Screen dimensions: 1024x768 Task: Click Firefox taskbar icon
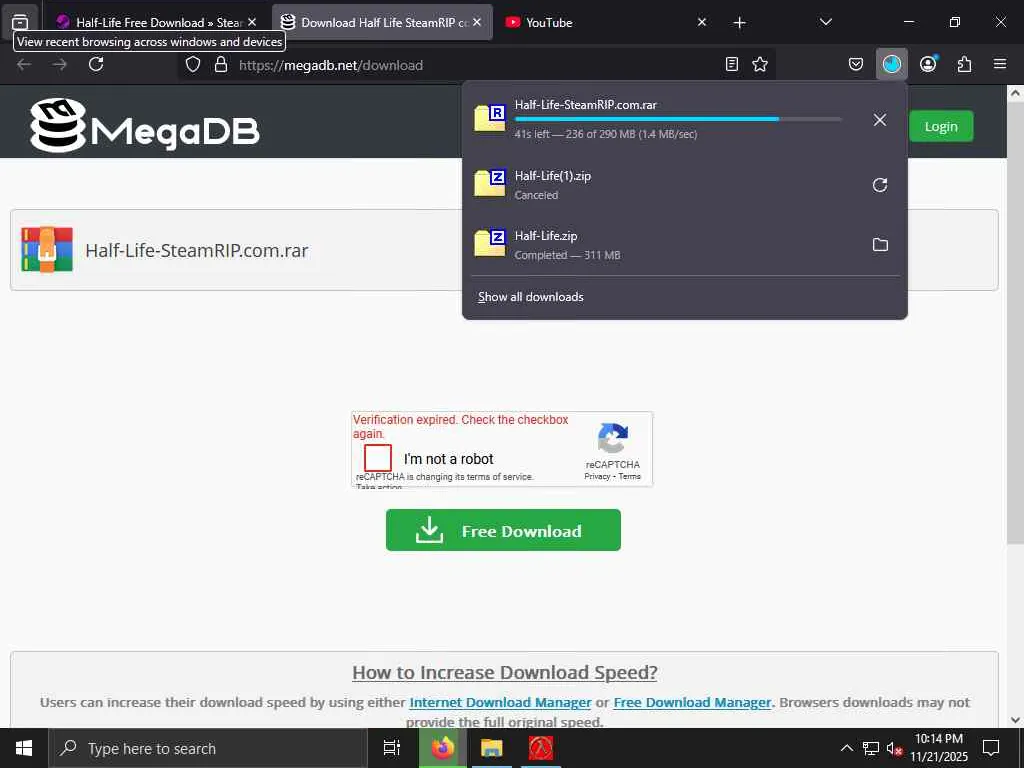pyautogui.click(x=442, y=748)
